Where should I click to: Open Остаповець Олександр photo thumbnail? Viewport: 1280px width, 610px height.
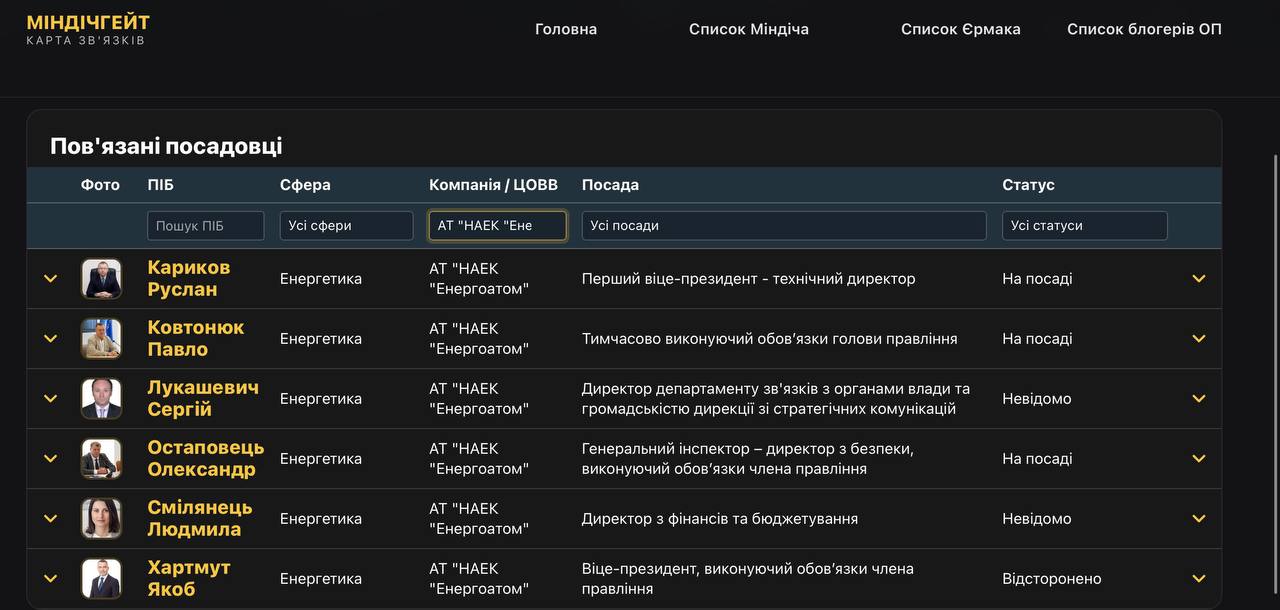tap(101, 459)
